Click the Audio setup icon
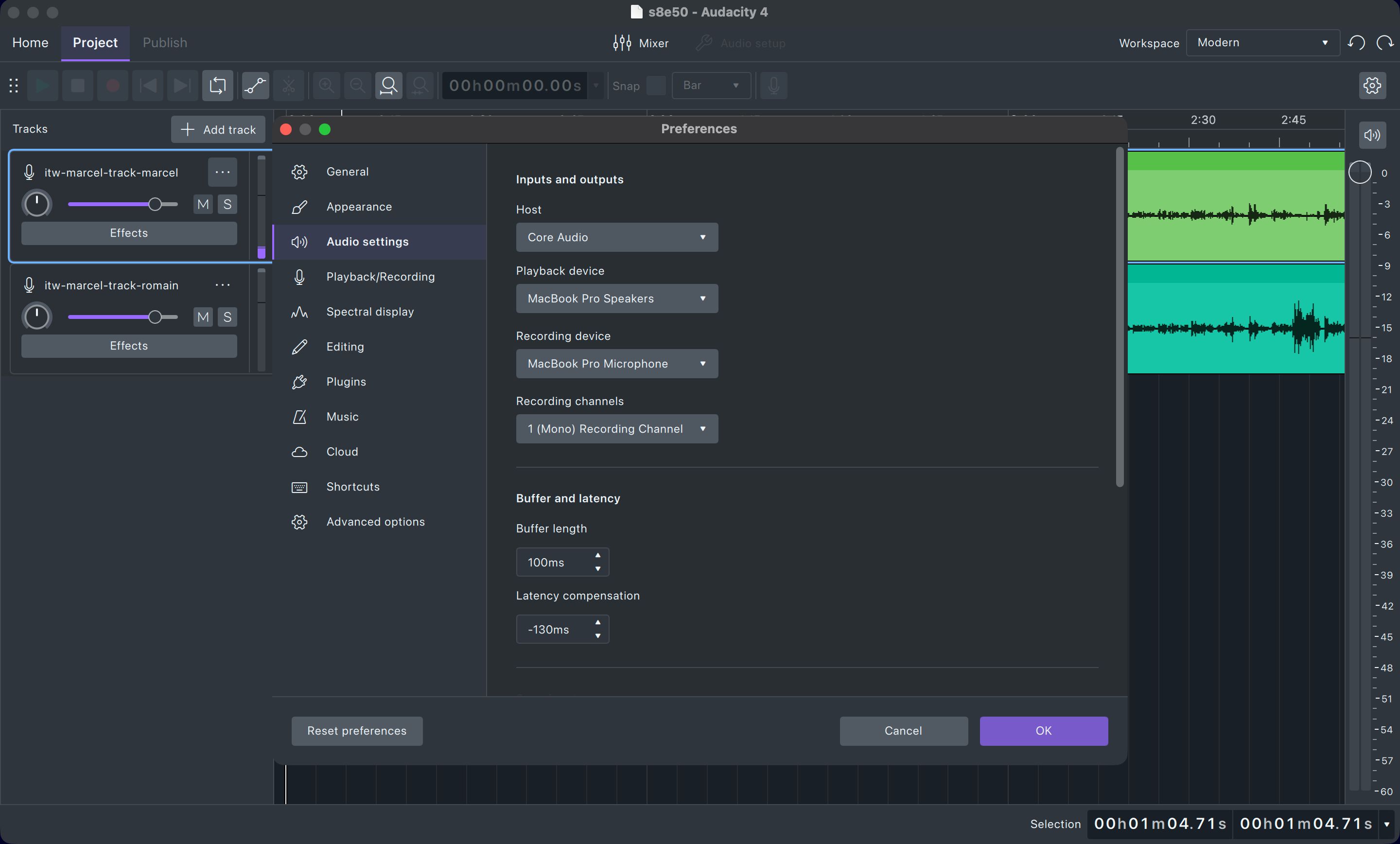The image size is (1400, 844). (703, 43)
